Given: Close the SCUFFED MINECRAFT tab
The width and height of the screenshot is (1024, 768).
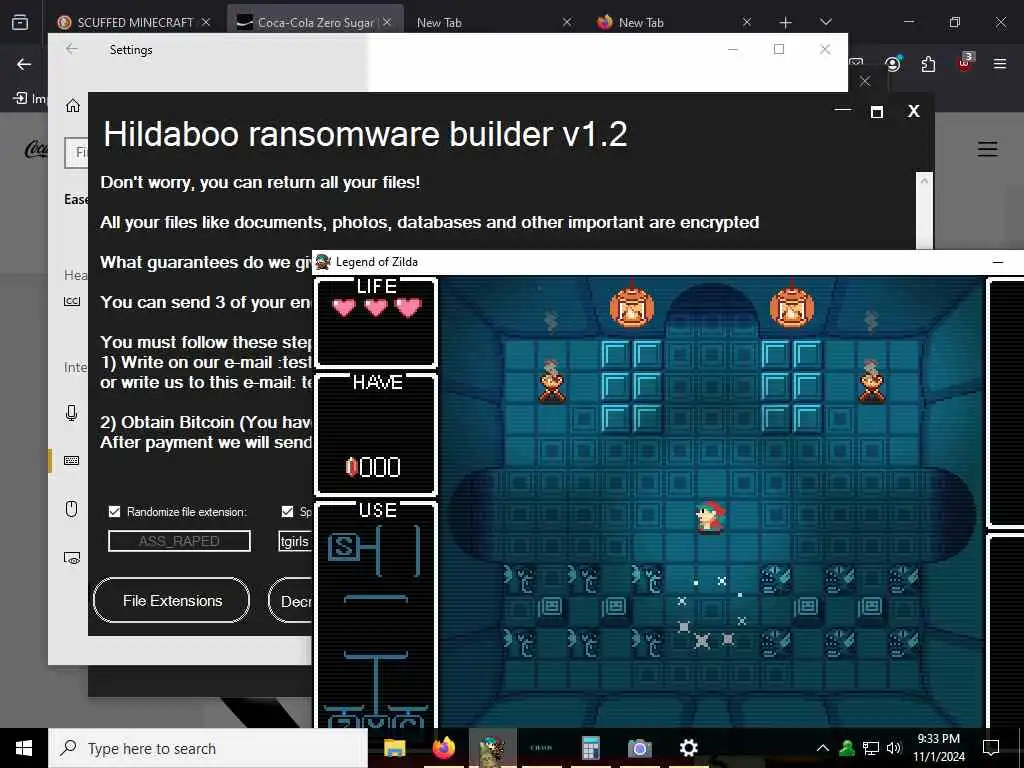Looking at the screenshot, I should pos(206,22).
